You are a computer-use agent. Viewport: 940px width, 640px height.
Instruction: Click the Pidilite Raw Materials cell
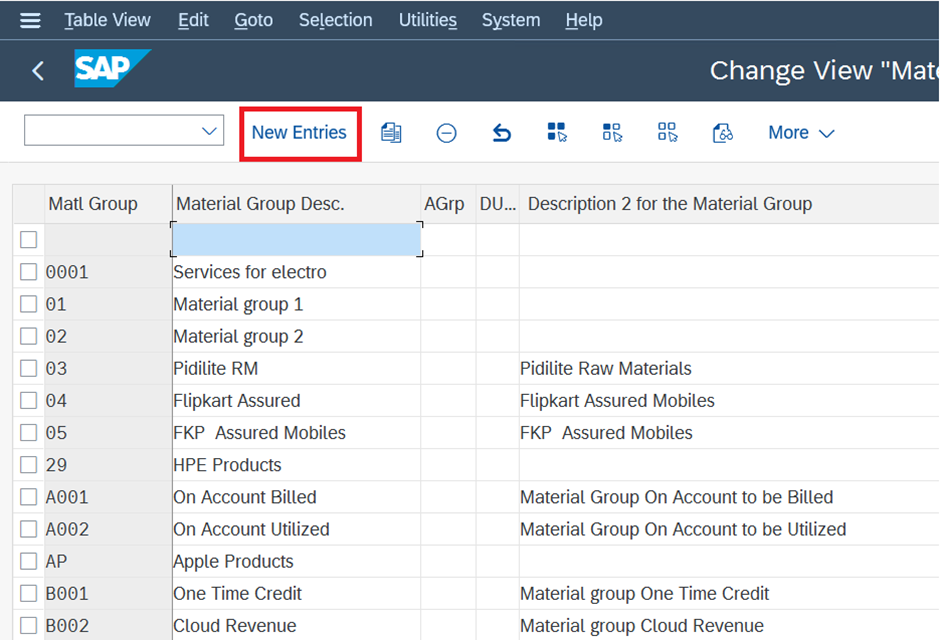click(x=729, y=369)
